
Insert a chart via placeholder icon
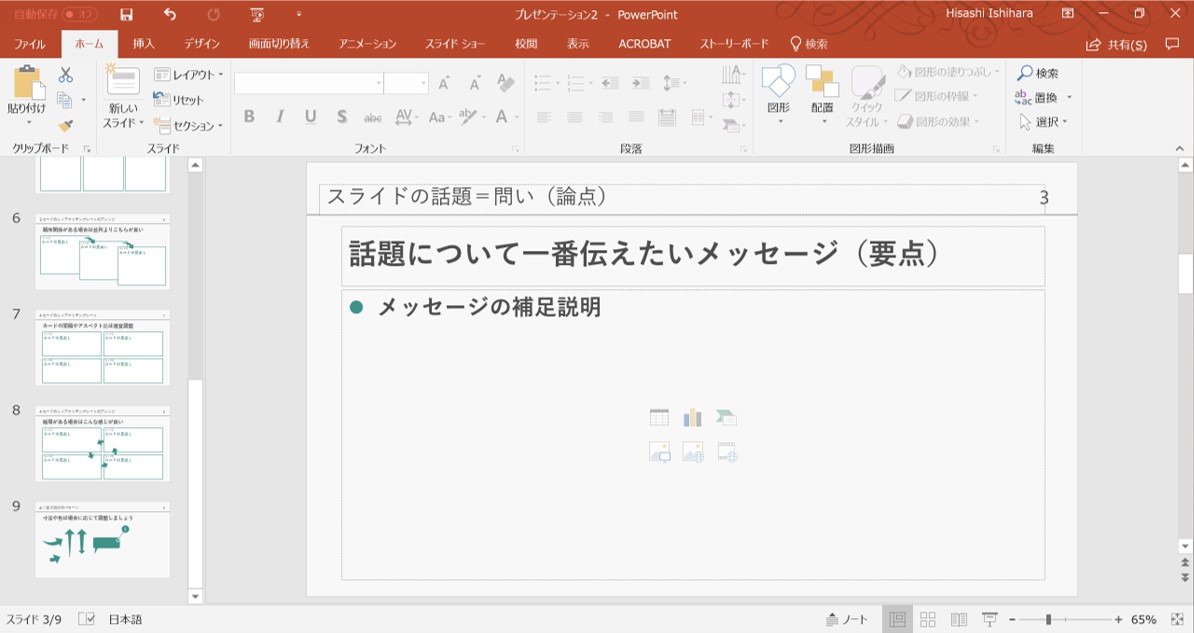tap(692, 418)
